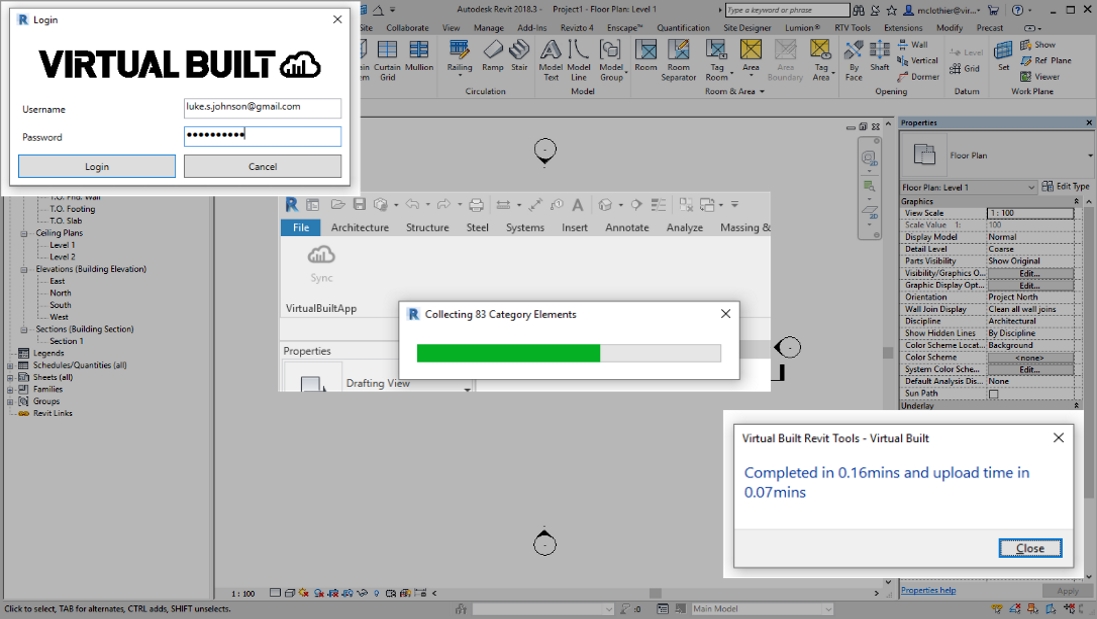Click the Password input field
This screenshot has height=619, width=1097.
262,136
